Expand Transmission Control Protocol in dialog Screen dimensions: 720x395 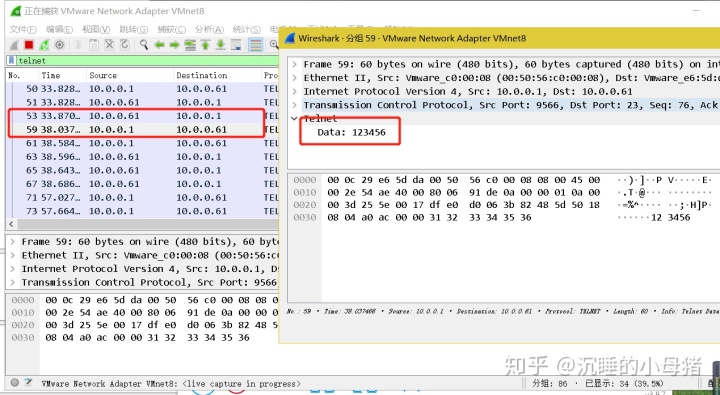[295, 105]
